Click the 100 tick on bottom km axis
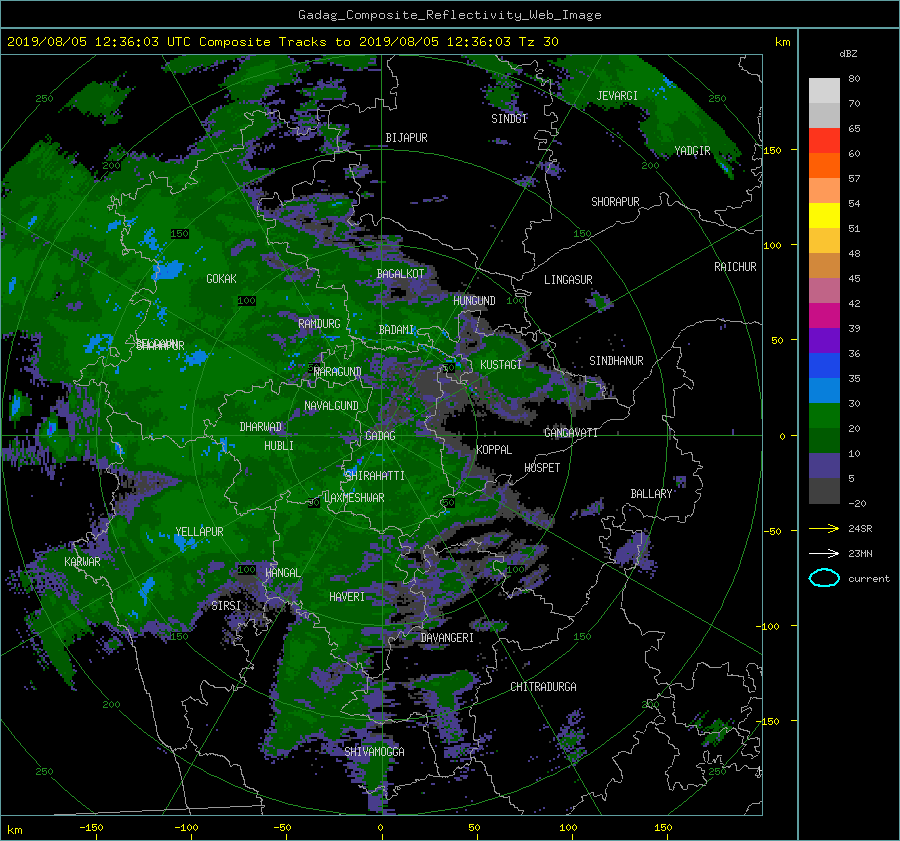This screenshot has width=900, height=841. pyautogui.click(x=568, y=828)
